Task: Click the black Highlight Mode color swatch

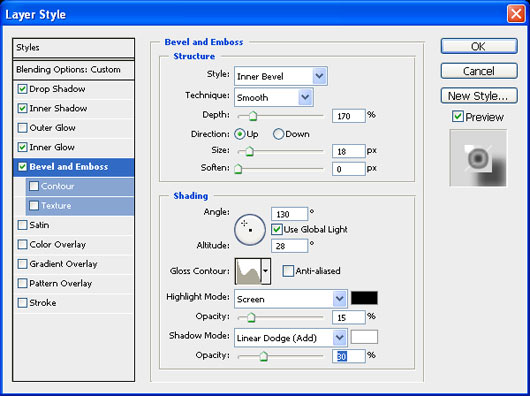Action: click(x=364, y=298)
